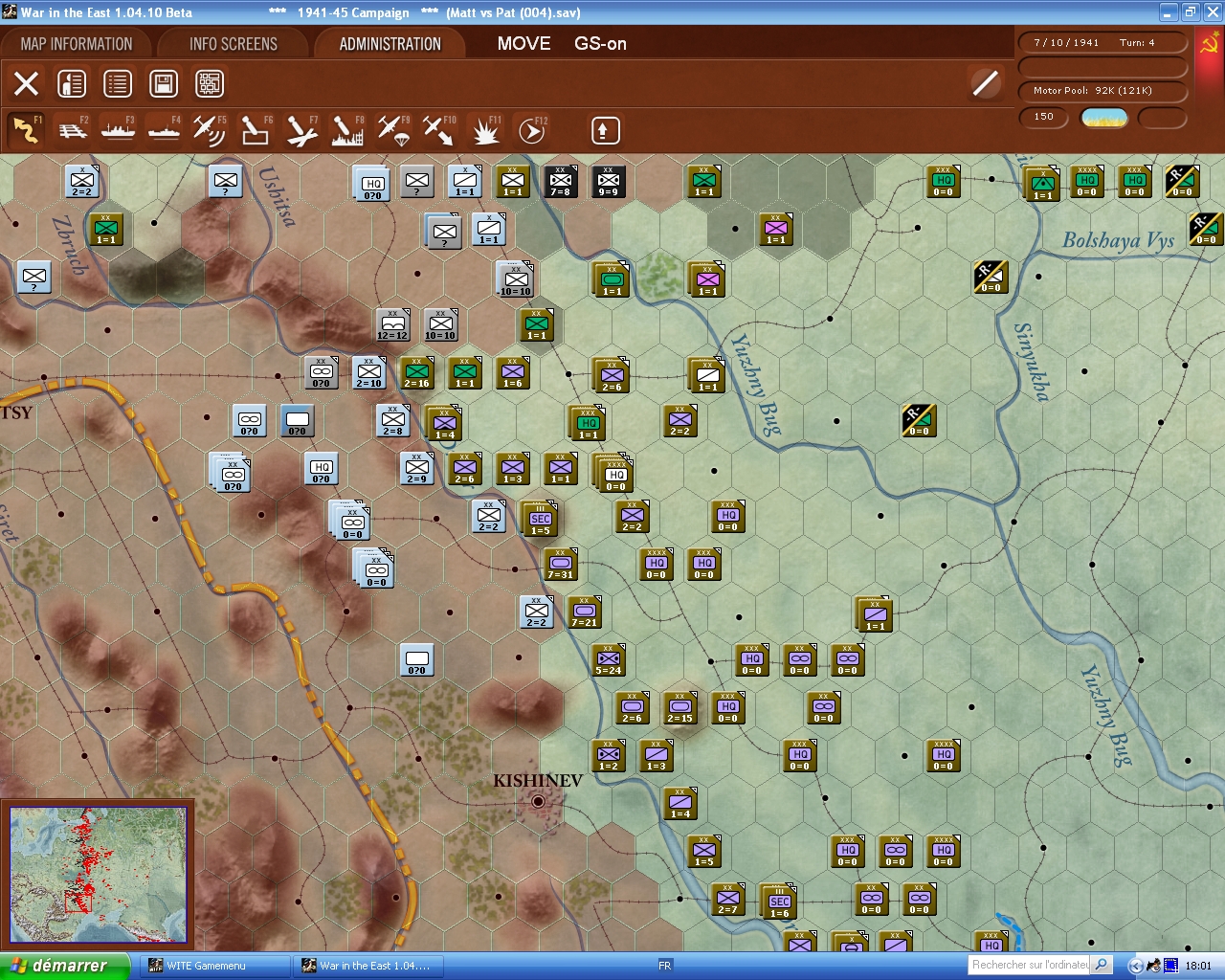The height and width of the screenshot is (980, 1225).
Task: Select the black unit marked 9=9
Action: [609, 182]
